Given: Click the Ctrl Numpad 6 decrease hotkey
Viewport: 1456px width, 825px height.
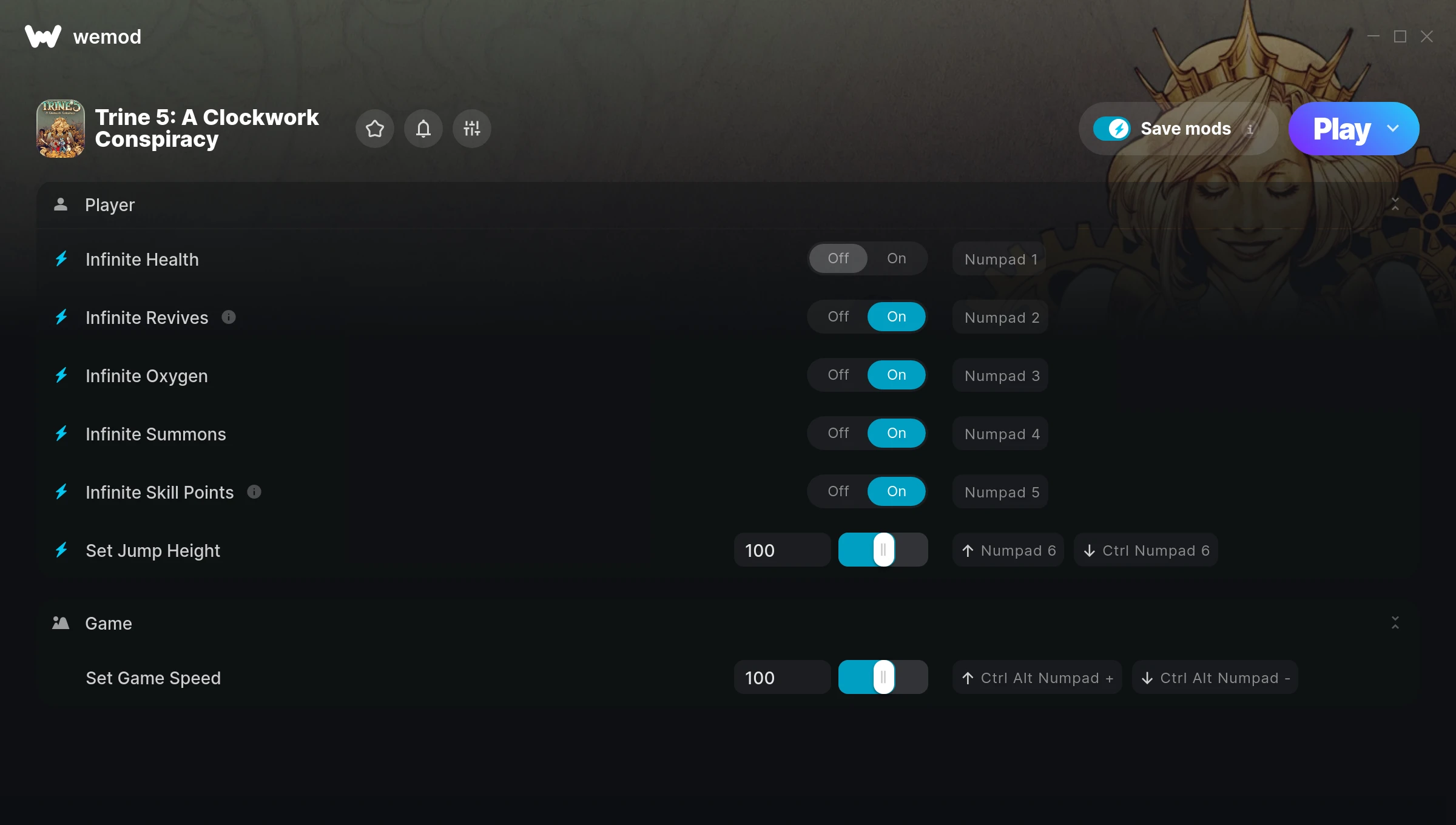Looking at the screenshot, I should 1146,550.
